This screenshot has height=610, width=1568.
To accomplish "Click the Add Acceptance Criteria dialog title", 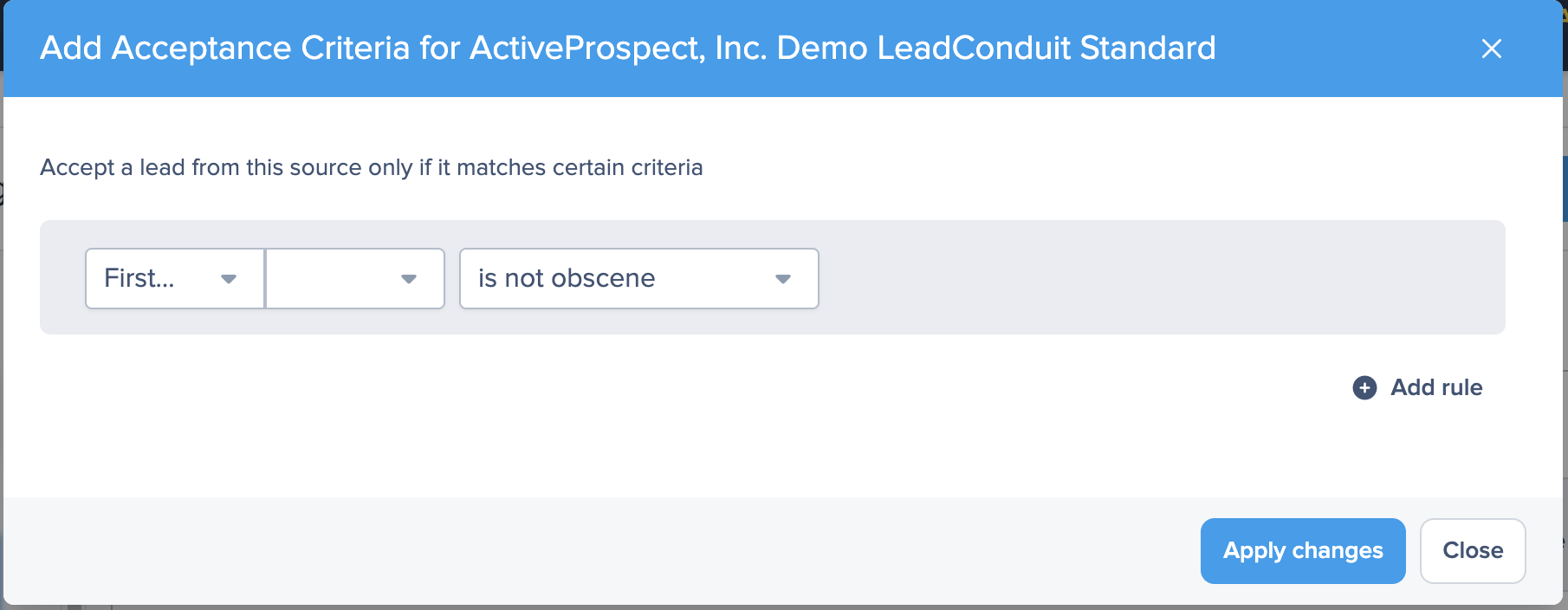I will click(627, 49).
